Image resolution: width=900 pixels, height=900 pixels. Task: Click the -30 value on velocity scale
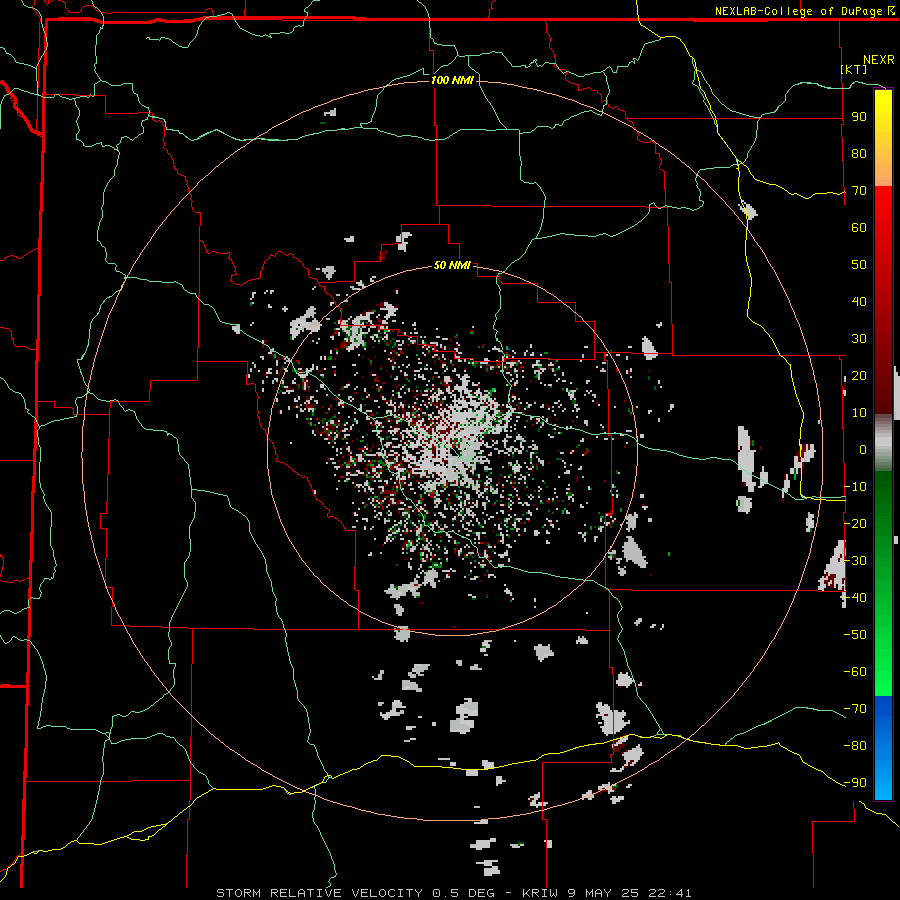(x=855, y=561)
